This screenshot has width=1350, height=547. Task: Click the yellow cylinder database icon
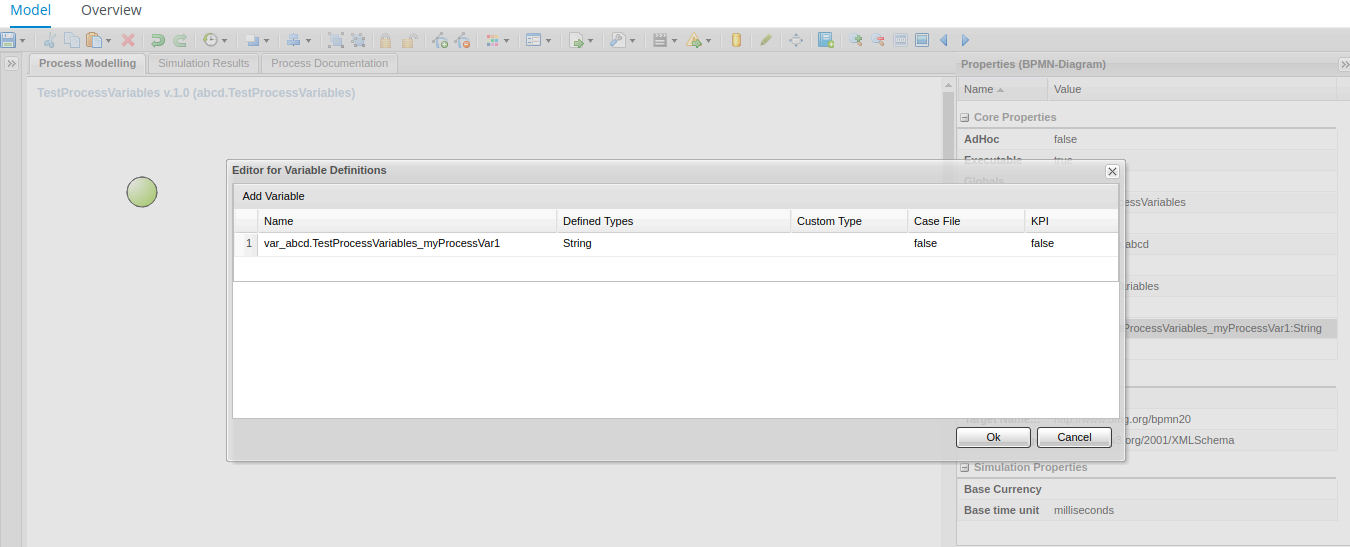pyautogui.click(x=736, y=40)
